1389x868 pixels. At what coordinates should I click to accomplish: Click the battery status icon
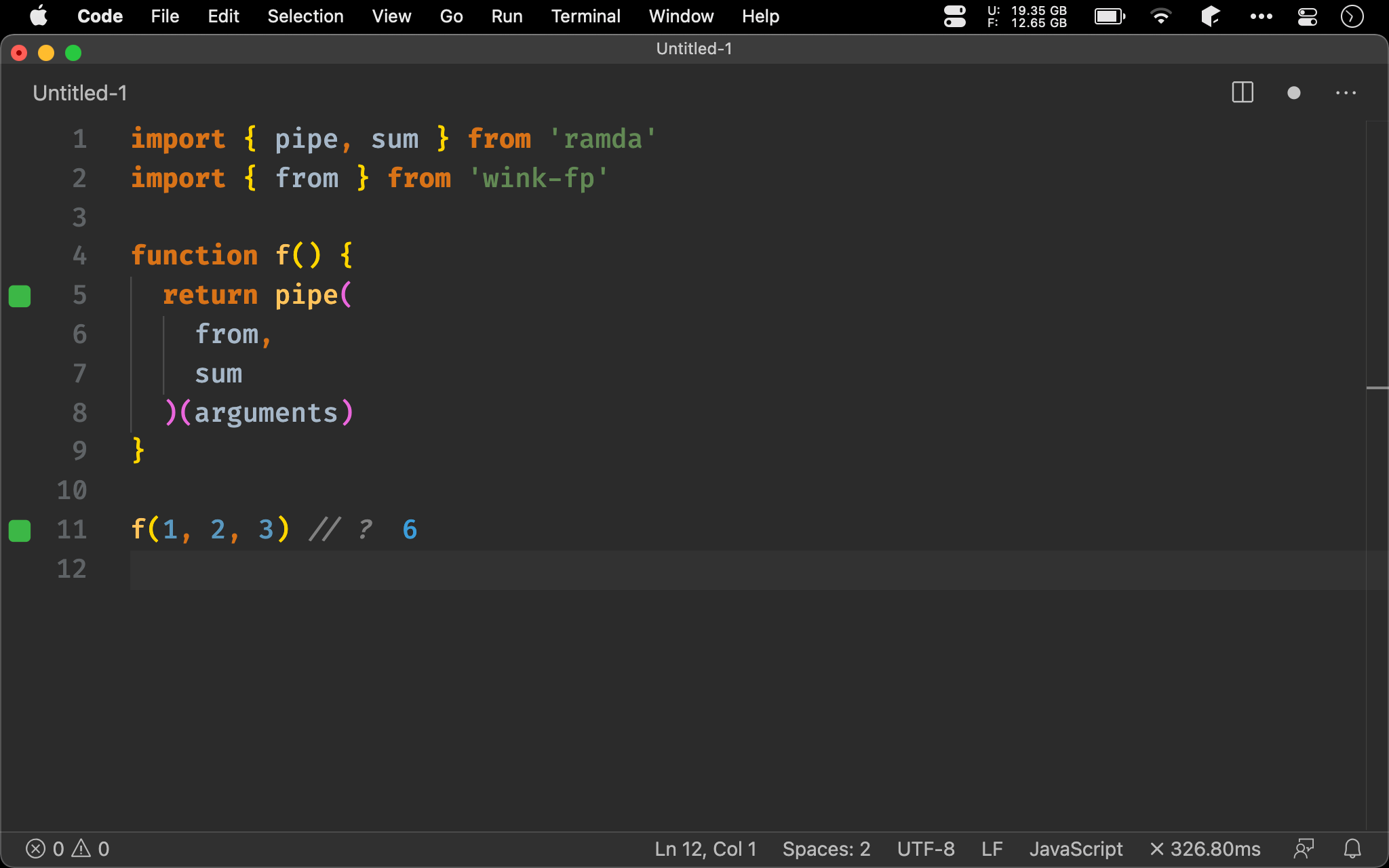click(x=1110, y=14)
